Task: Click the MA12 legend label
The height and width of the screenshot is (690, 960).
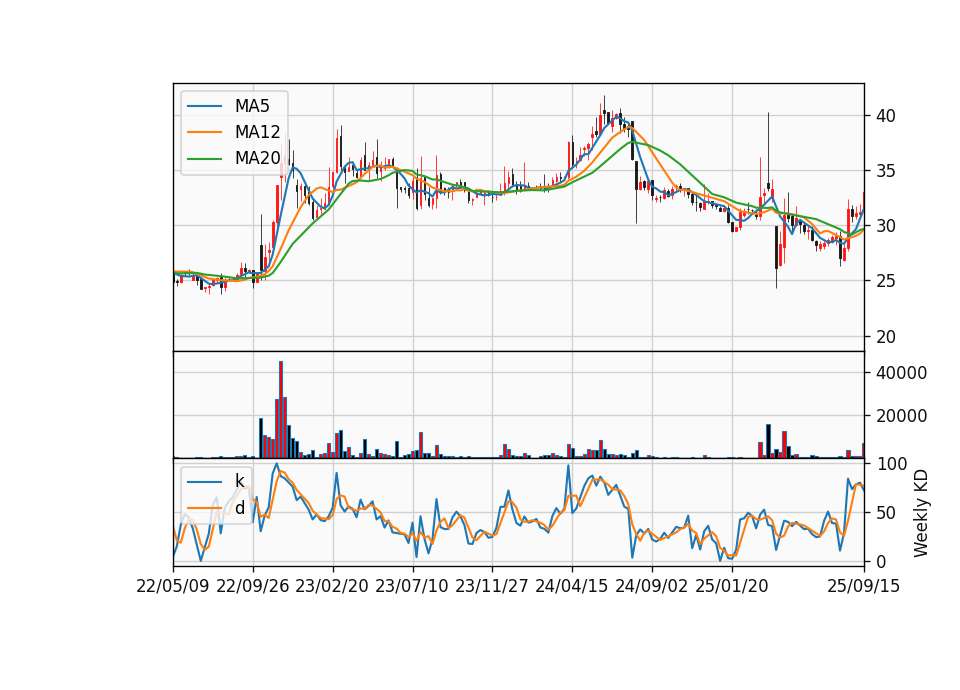Action: 257,132
